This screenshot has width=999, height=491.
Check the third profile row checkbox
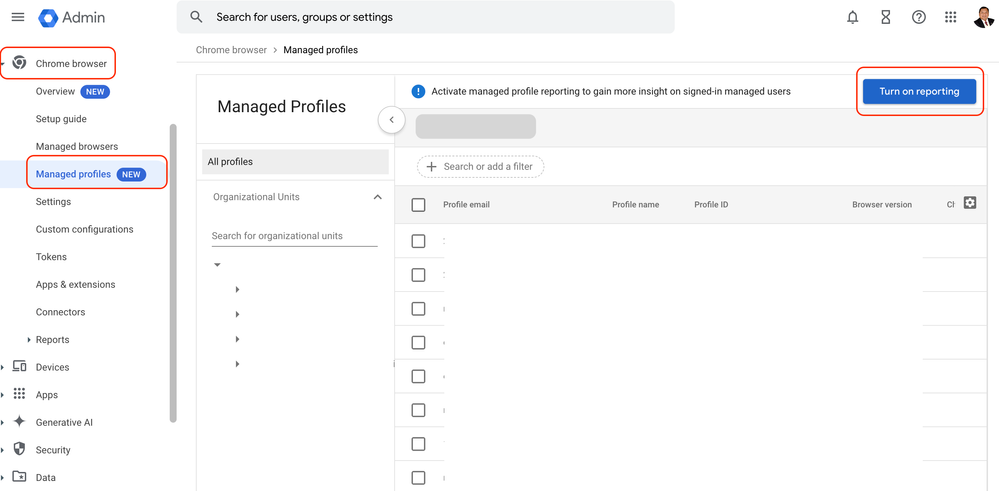(x=418, y=309)
